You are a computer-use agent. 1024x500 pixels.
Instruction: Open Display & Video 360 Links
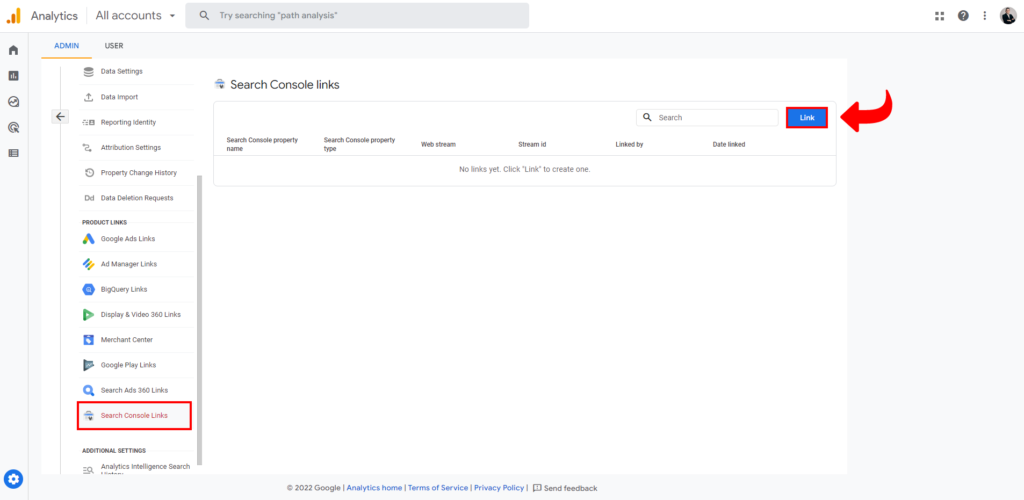[140, 315]
